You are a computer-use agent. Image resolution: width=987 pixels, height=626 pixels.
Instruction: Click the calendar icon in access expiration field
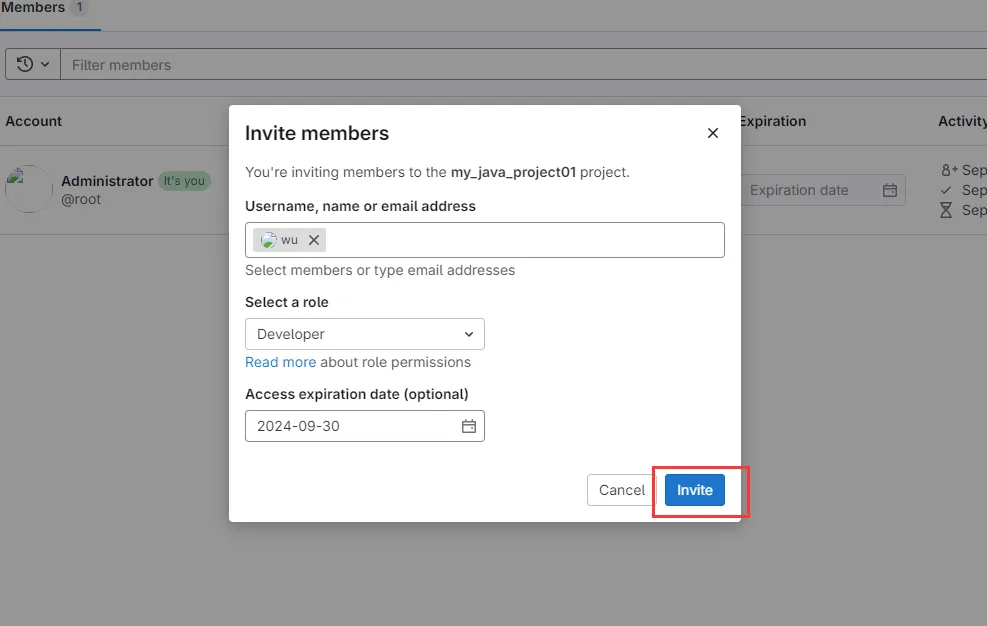(469, 426)
